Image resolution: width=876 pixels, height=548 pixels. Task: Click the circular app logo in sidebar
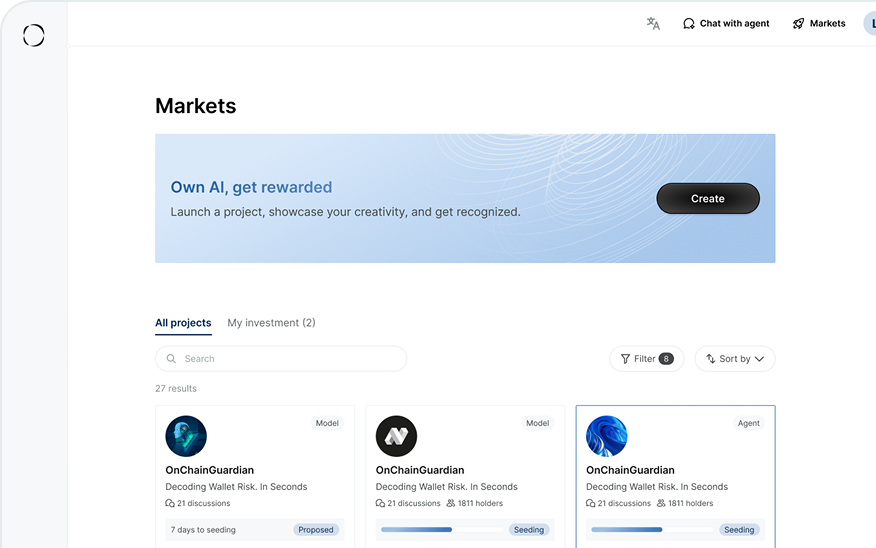tap(34, 35)
